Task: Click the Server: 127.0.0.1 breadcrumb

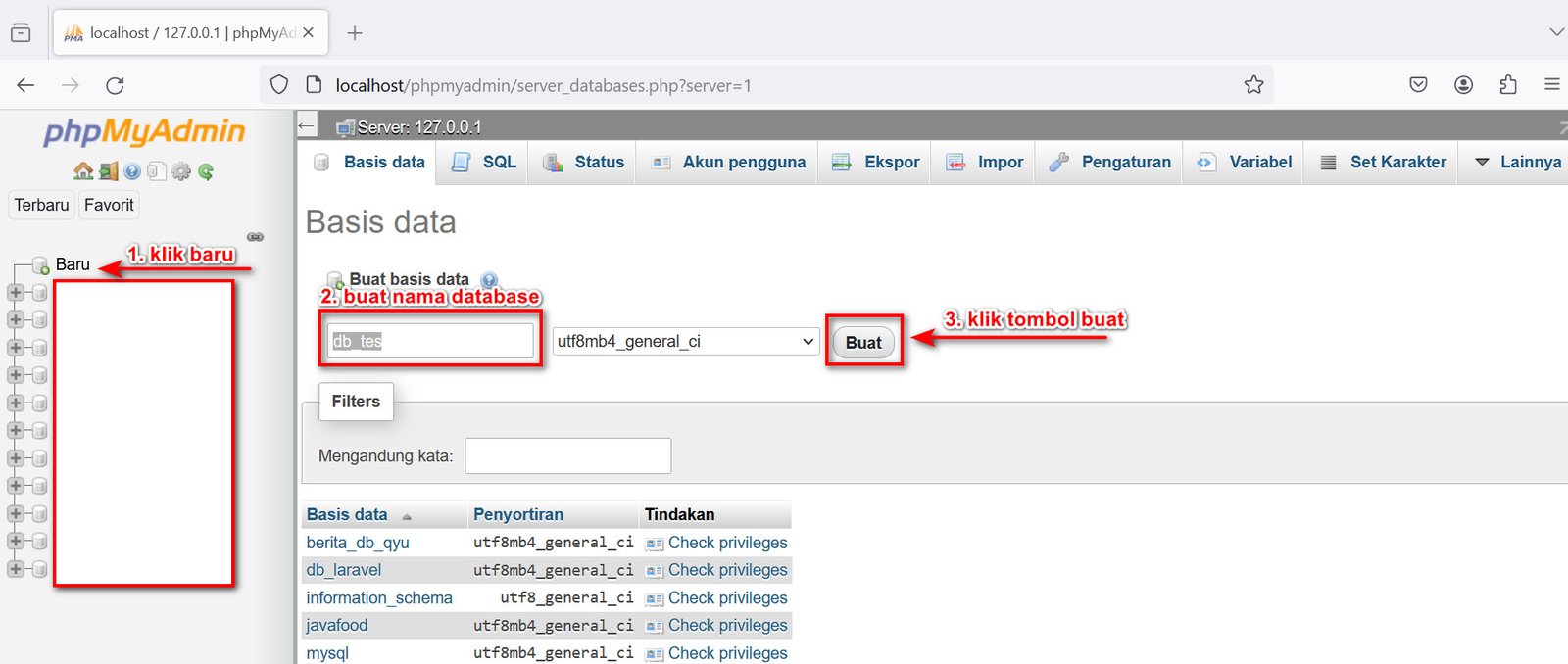Action: [x=419, y=127]
